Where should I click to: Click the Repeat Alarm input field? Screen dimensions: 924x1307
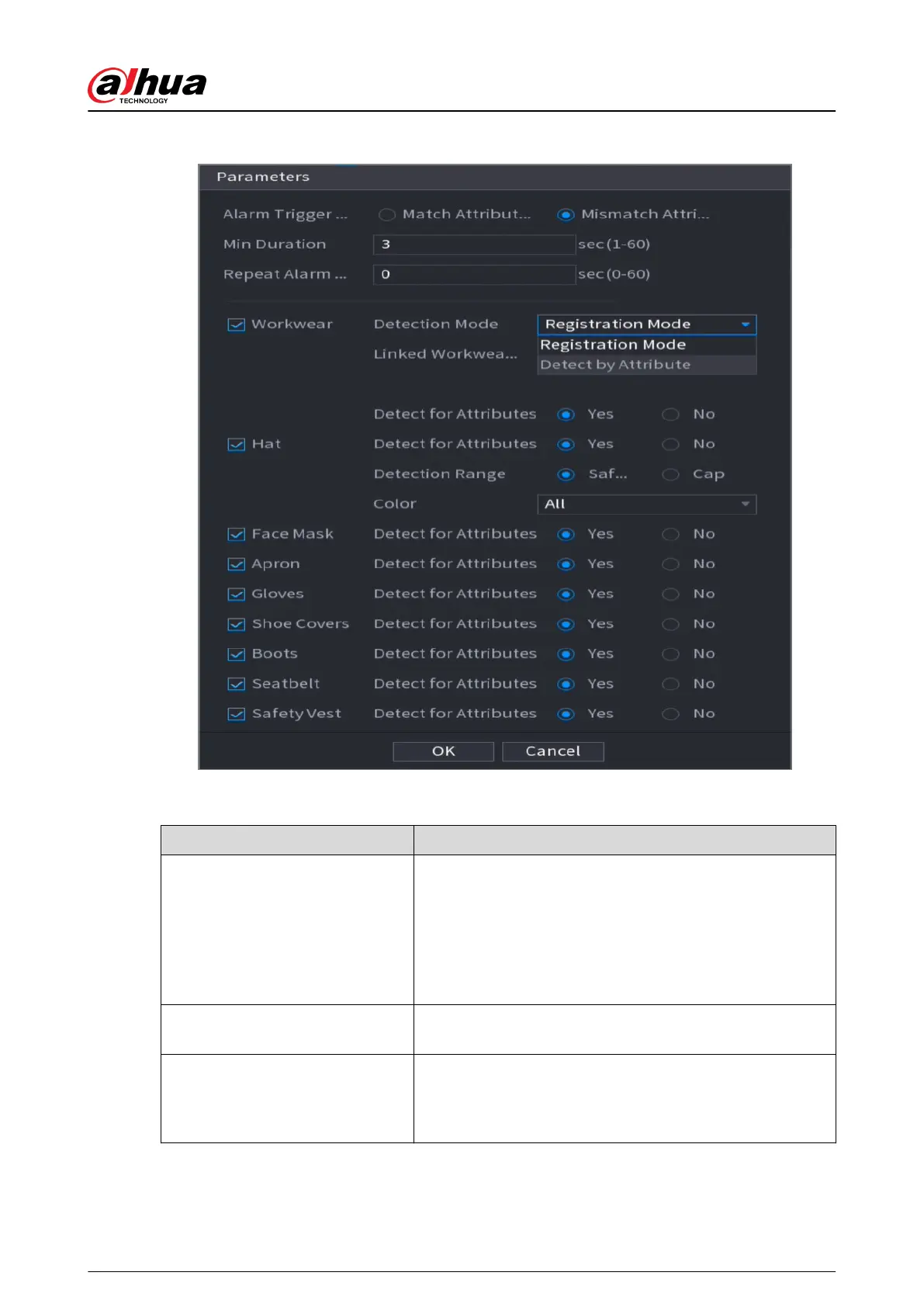coord(474,275)
